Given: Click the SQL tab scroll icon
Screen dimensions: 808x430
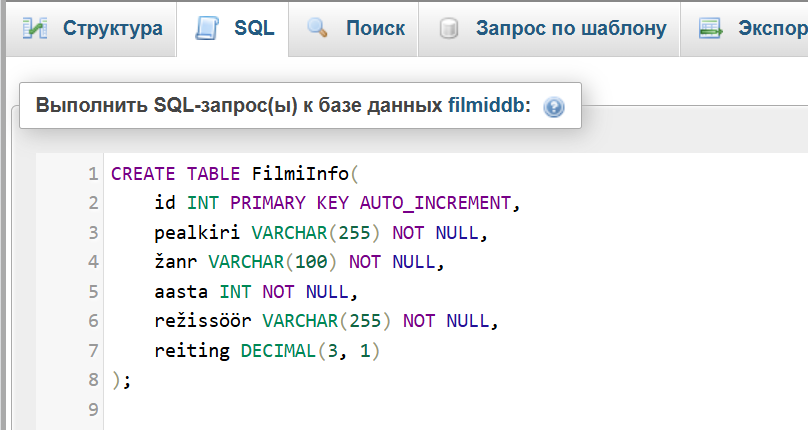Looking at the screenshot, I should click(x=207, y=28).
